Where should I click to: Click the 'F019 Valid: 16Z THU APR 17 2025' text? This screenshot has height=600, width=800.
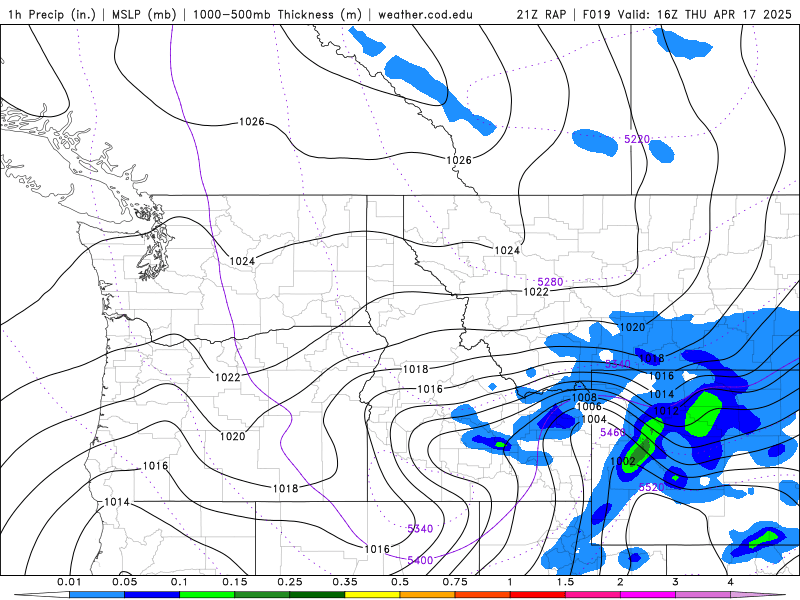tap(687, 14)
